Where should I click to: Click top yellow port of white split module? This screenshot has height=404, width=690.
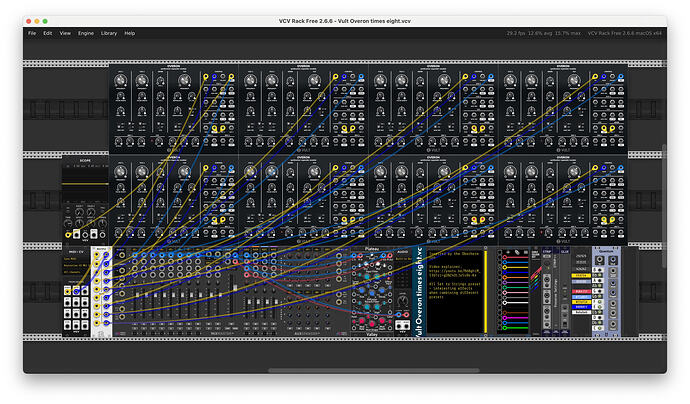tap(96, 254)
